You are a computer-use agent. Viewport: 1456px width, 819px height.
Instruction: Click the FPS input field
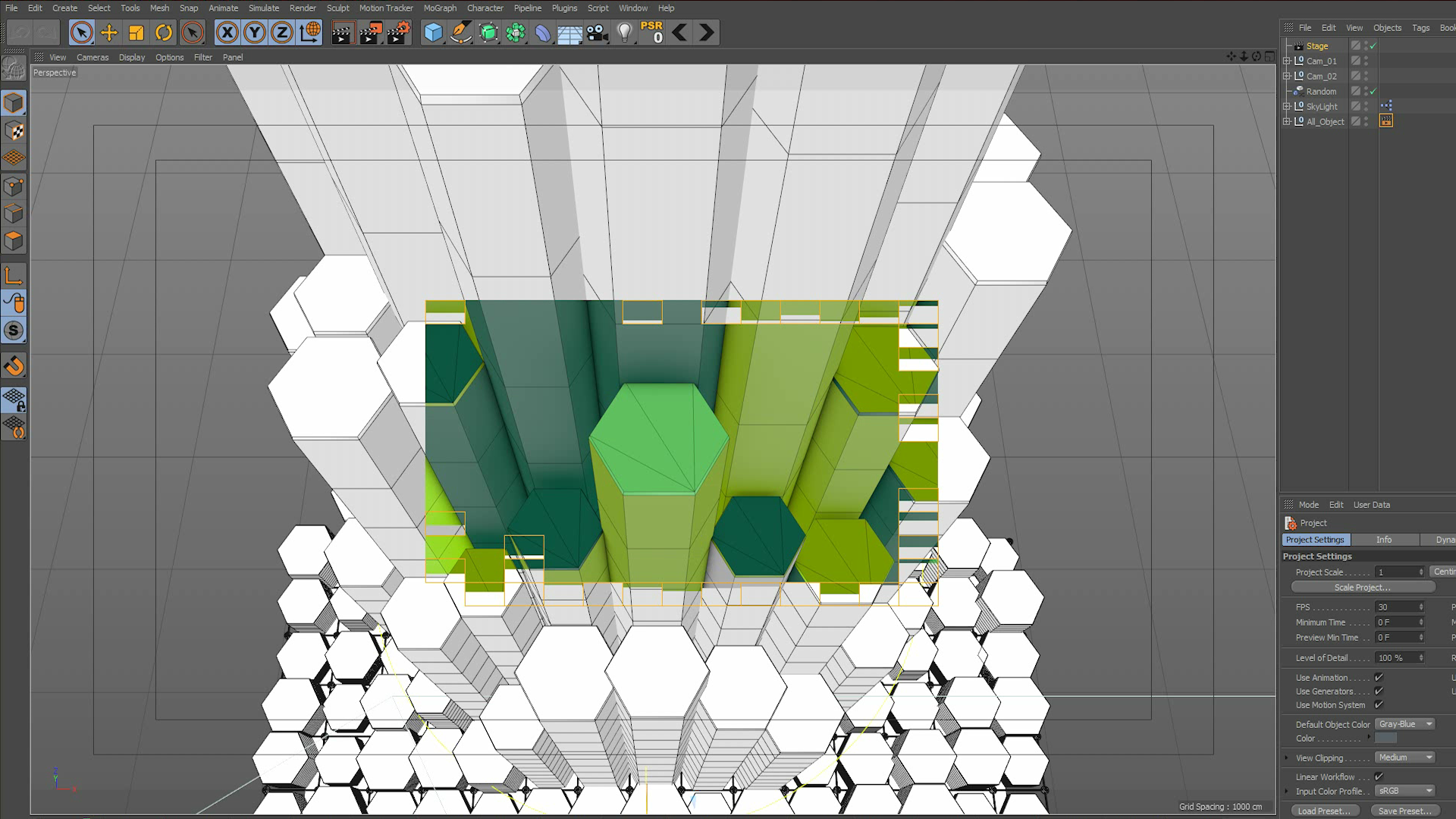[x=1396, y=607]
